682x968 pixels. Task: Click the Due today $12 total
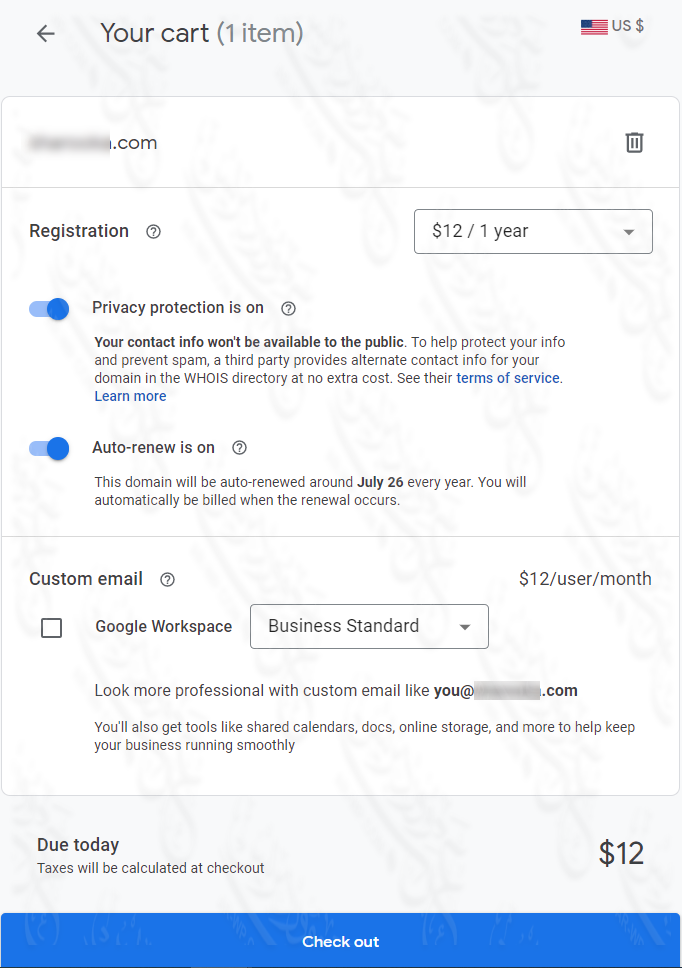tap(621, 853)
